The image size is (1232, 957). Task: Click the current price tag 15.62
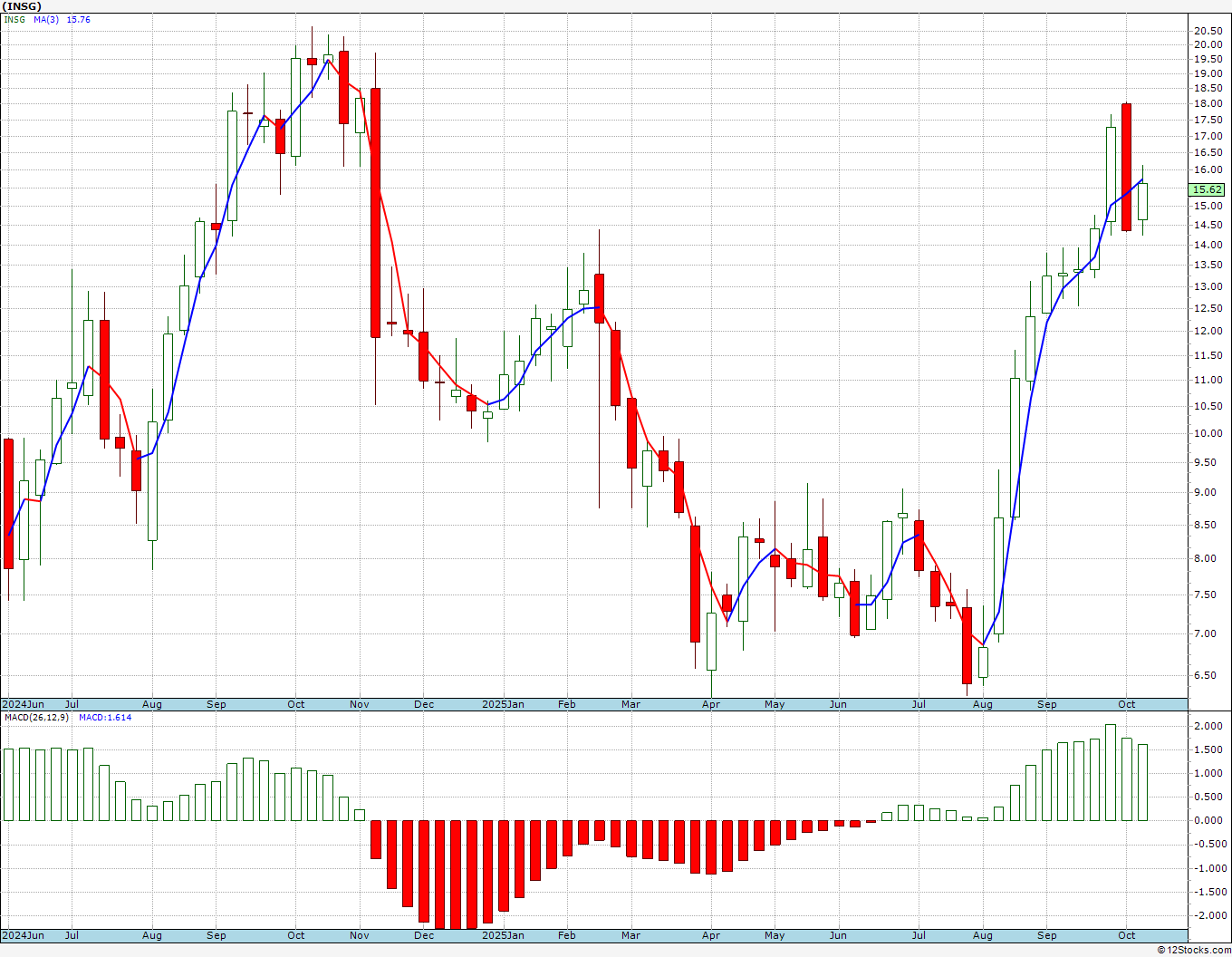click(1208, 189)
